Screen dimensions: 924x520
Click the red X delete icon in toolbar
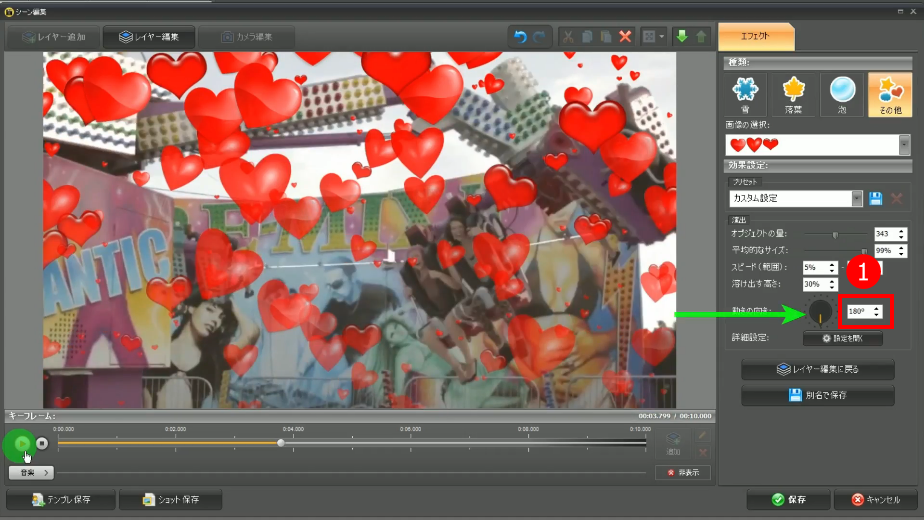pos(625,37)
